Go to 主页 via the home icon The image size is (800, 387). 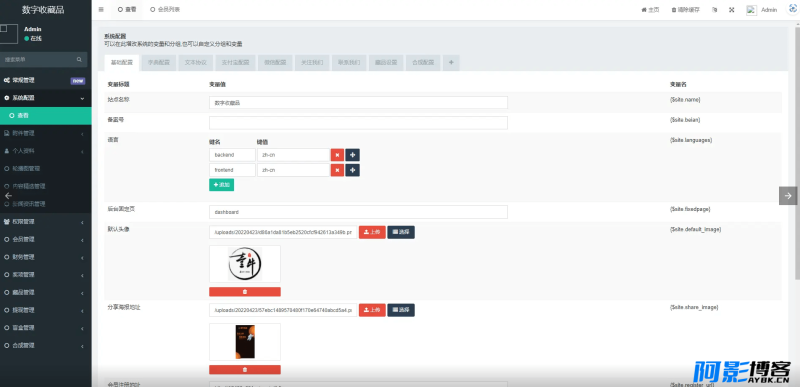pyautogui.click(x=644, y=10)
